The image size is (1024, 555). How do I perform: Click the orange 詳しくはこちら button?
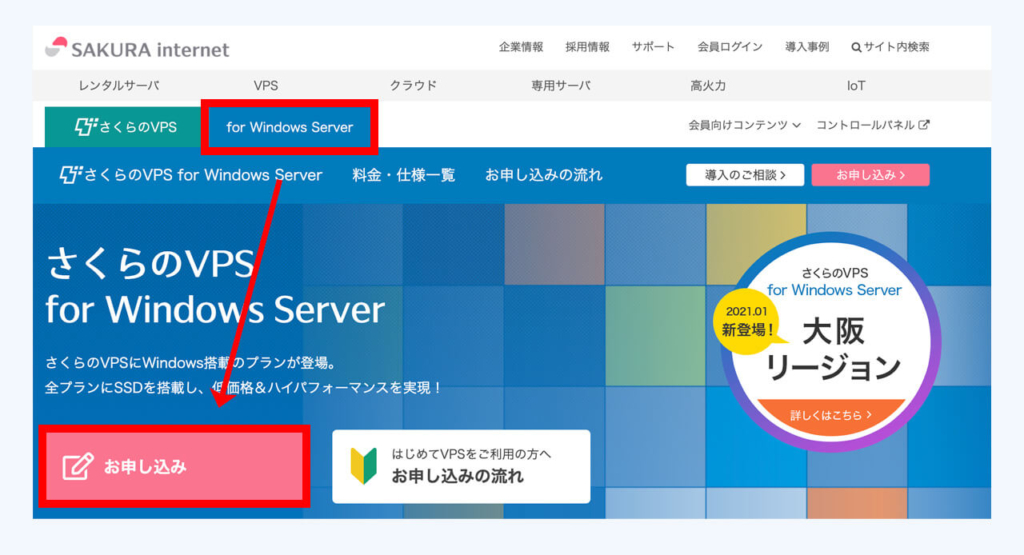[x=831, y=415]
